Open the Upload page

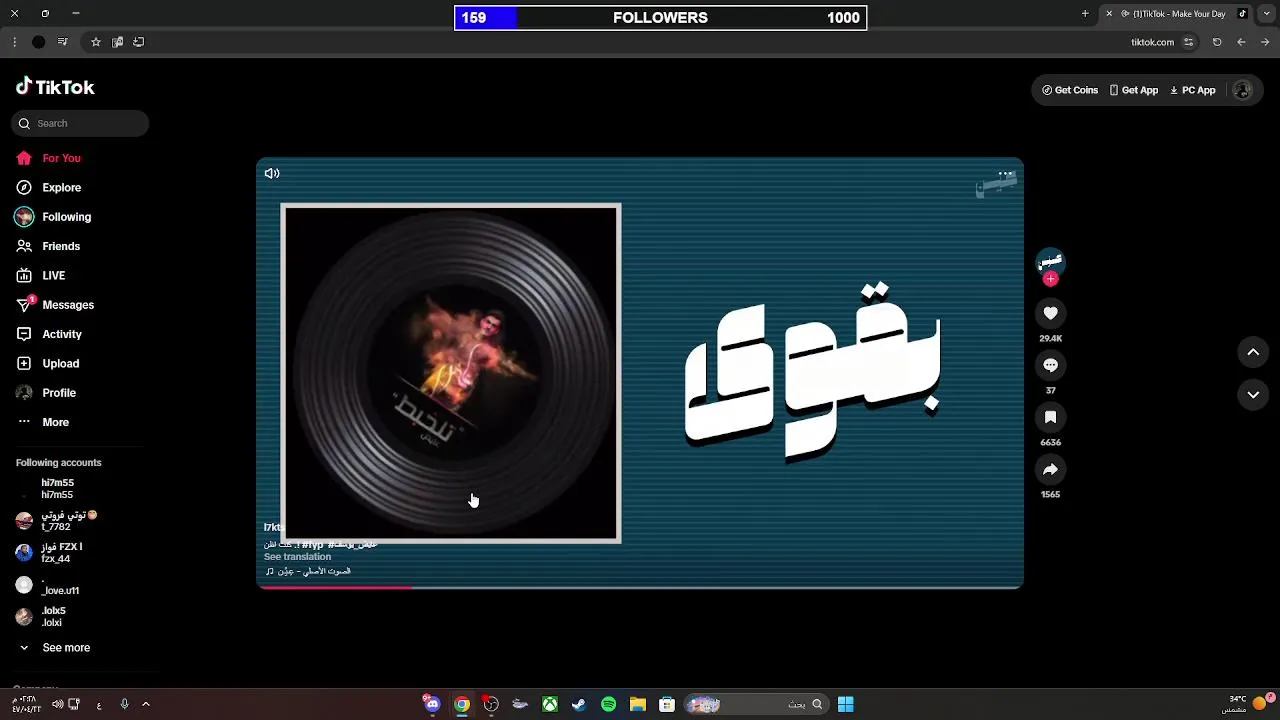point(47,363)
